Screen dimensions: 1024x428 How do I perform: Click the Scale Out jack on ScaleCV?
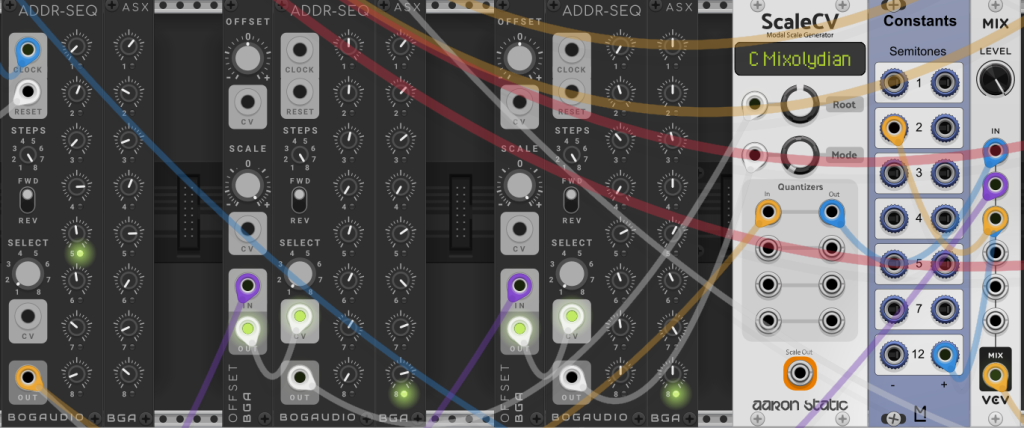point(799,373)
